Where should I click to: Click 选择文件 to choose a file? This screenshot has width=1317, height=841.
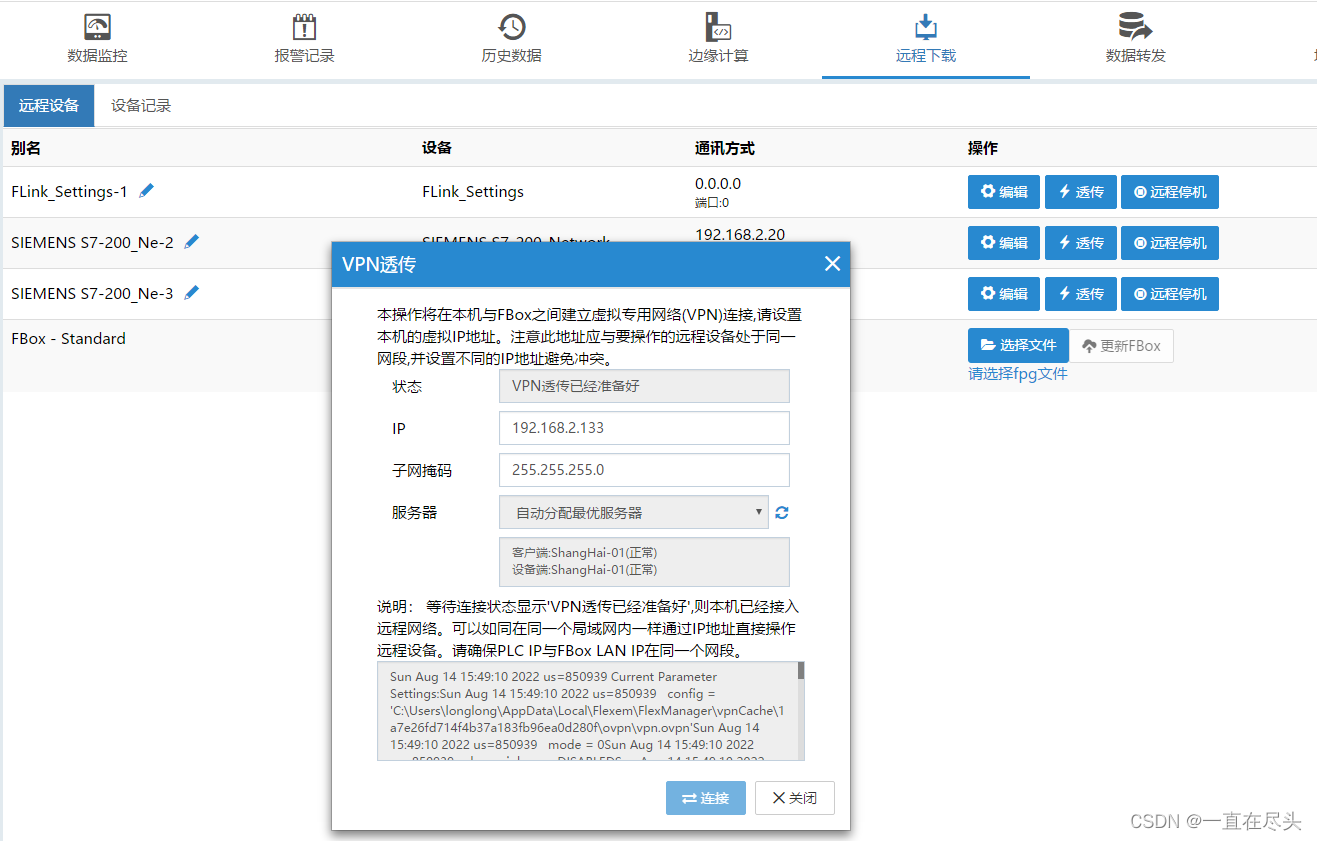1018,345
